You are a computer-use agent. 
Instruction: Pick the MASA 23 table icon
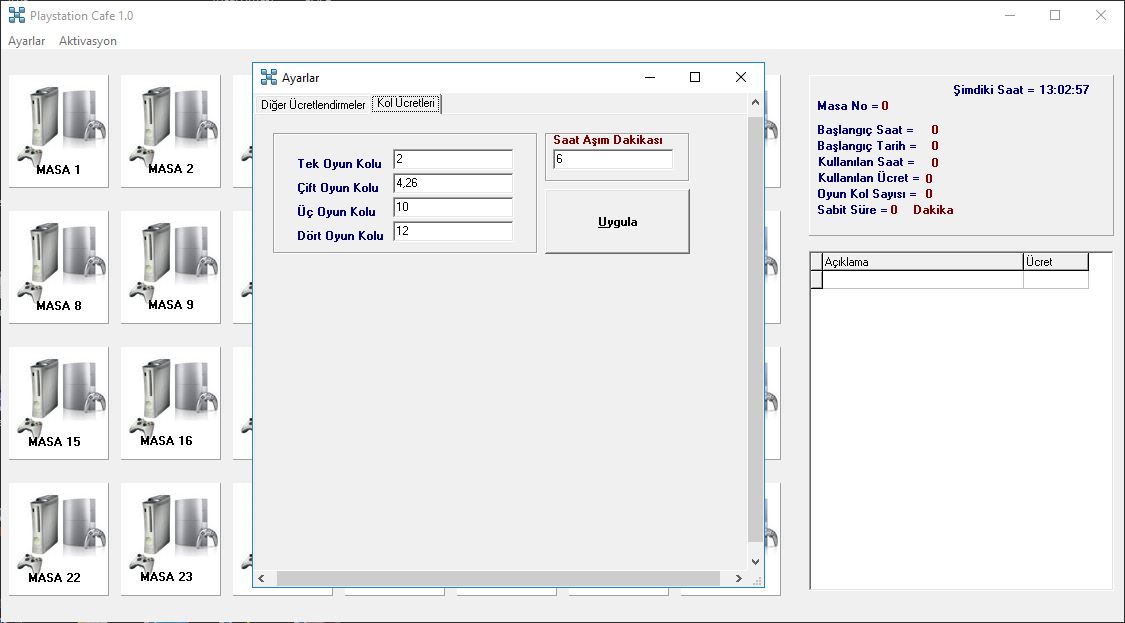[x=171, y=539]
